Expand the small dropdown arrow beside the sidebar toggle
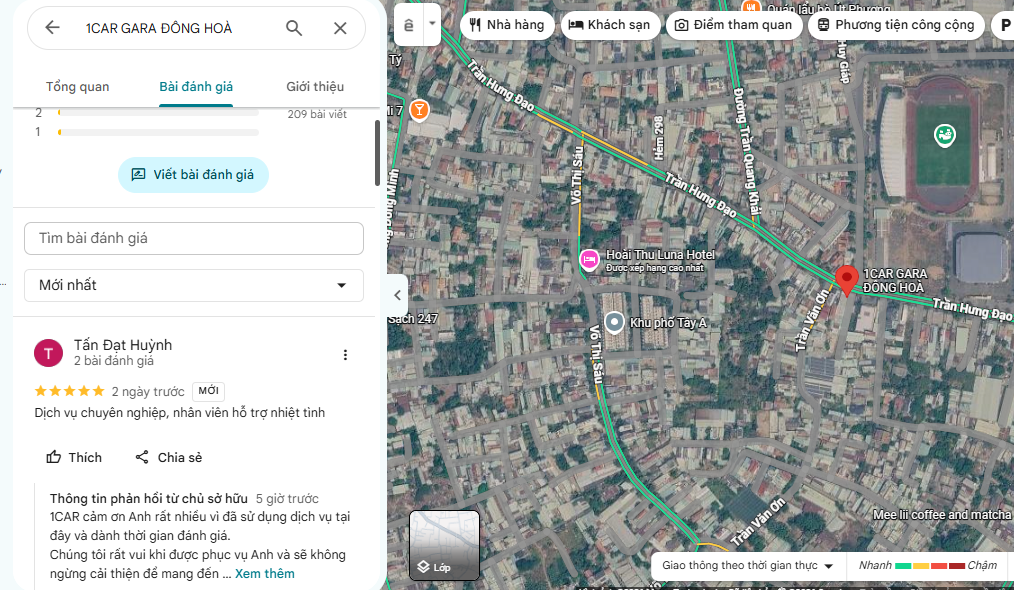1014x590 pixels. [432, 25]
